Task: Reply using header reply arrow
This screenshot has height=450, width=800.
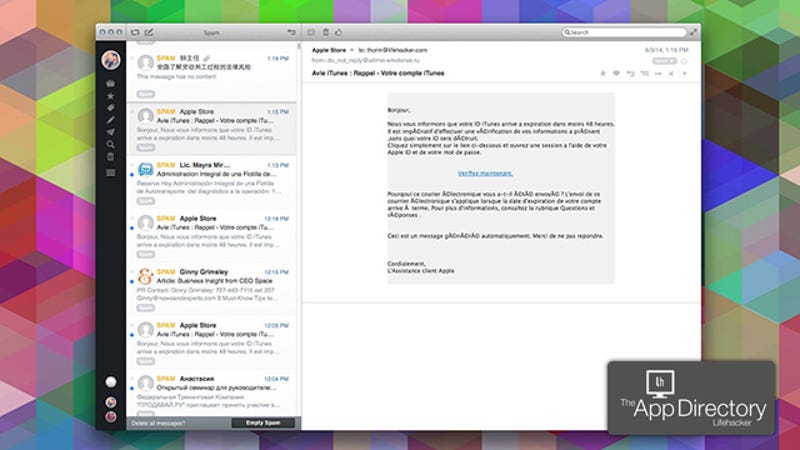Action: (630, 73)
